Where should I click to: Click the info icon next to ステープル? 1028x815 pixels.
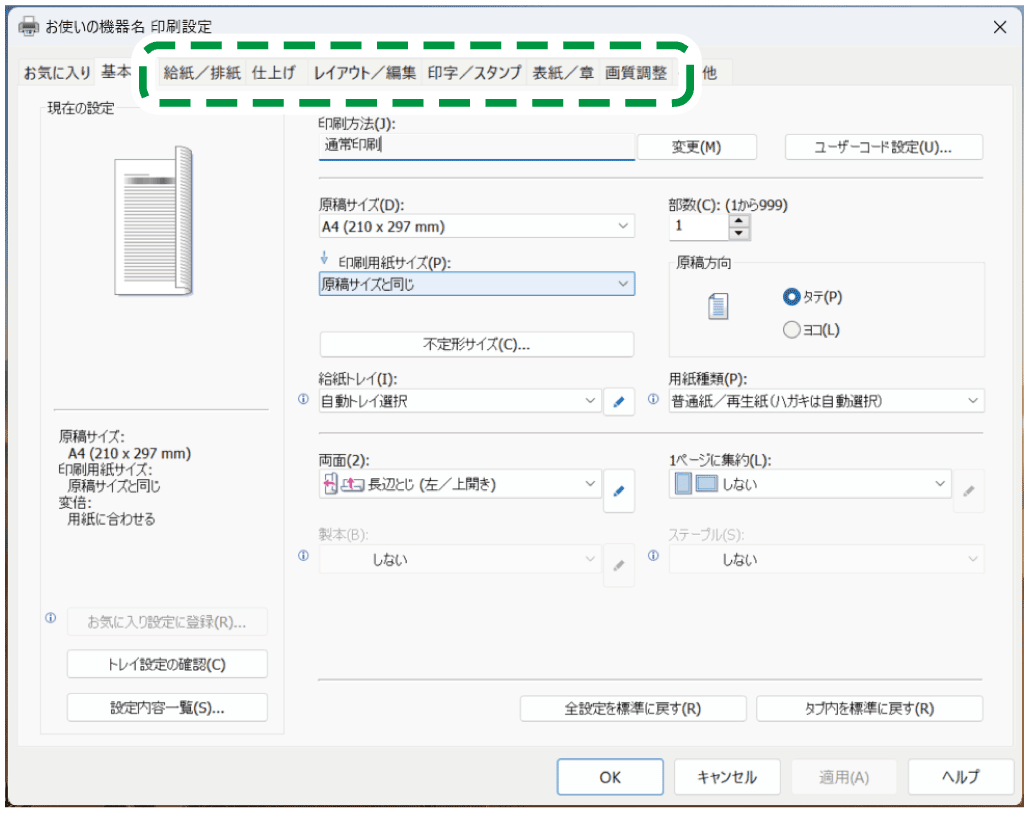pos(653,556)
